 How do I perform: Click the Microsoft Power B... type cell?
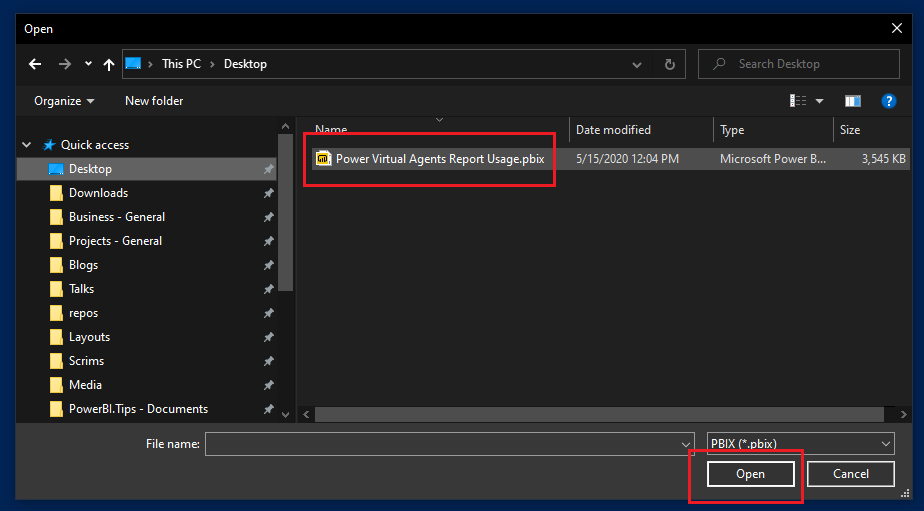[773, 159]
